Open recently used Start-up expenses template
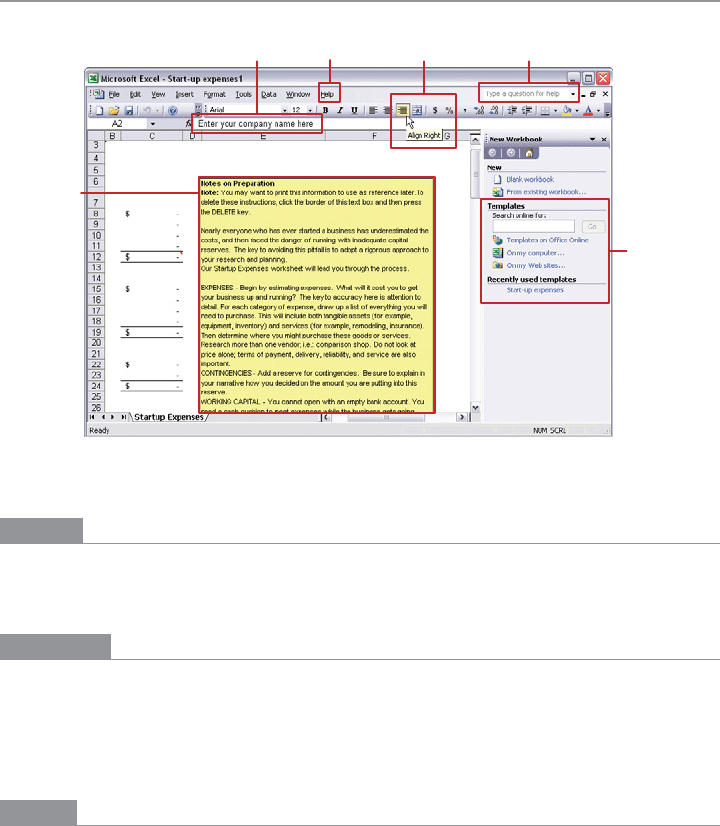This screenshot has width=720, height=826. pos(535,290)
